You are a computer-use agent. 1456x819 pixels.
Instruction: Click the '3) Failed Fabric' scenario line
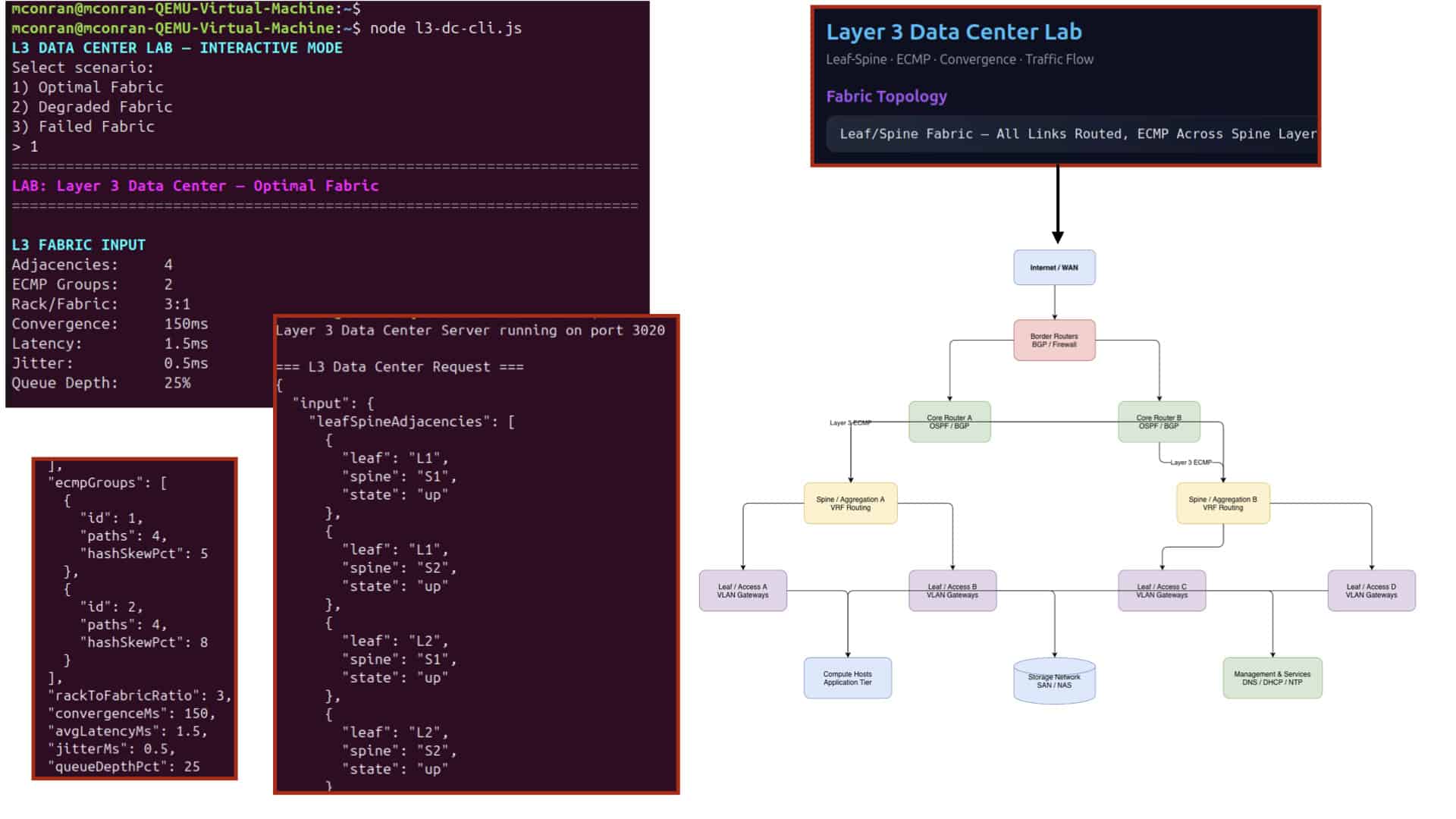tap(83, 127)
